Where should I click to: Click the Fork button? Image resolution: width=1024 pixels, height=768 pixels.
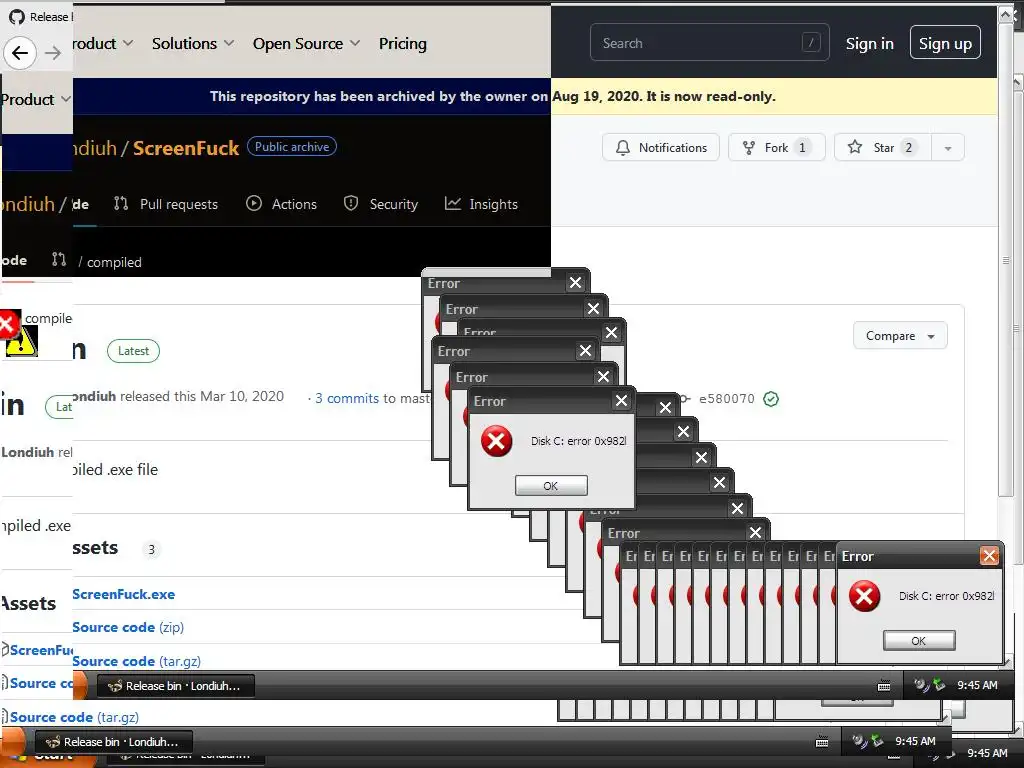777,148
